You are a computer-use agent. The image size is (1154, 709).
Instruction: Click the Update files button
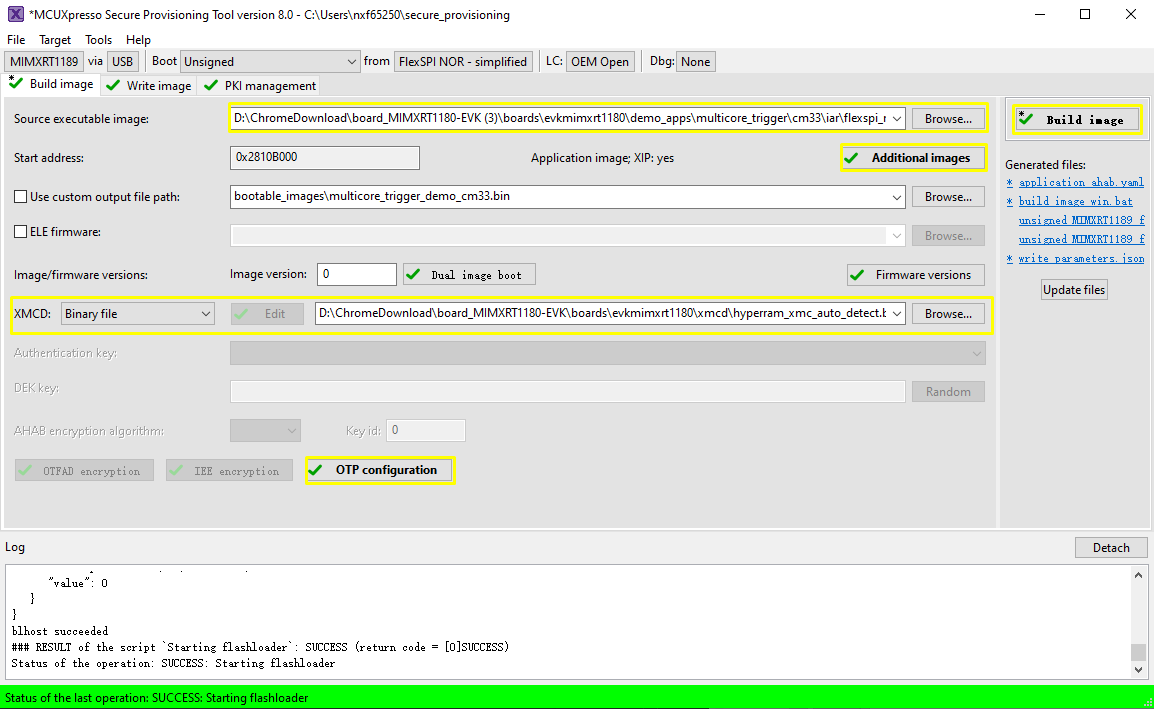(x=1074, y=290)
